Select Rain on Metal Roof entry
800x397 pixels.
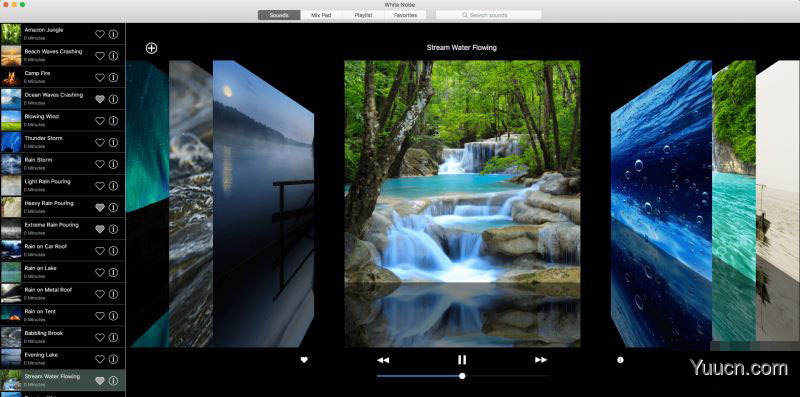pos(62,294)
